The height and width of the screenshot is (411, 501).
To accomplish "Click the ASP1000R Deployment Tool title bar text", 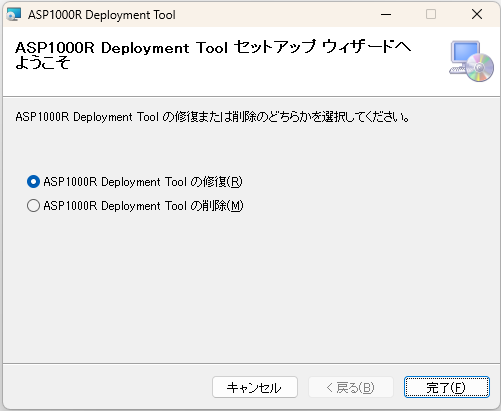I will tap(102, 15).
